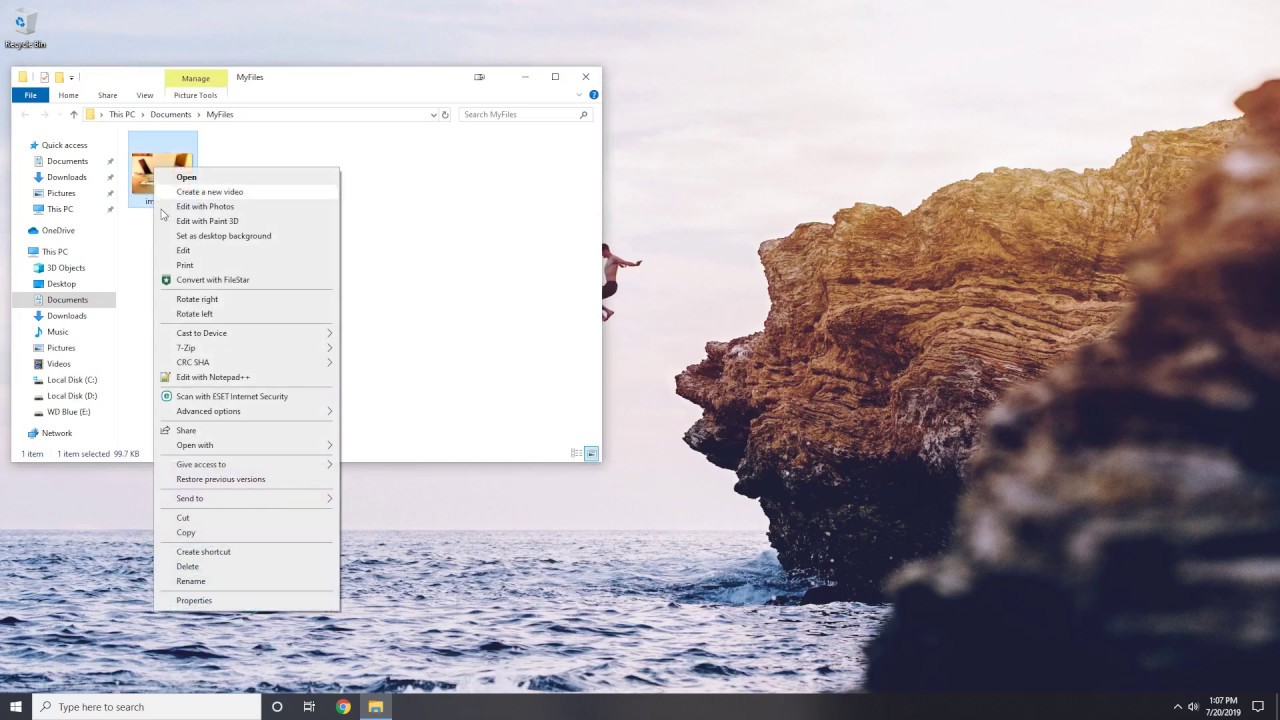Image resolution: width=1280 pixels, height=720 pixels.
Task: Select Videos in the navigation pane
Action: (59, 364)
